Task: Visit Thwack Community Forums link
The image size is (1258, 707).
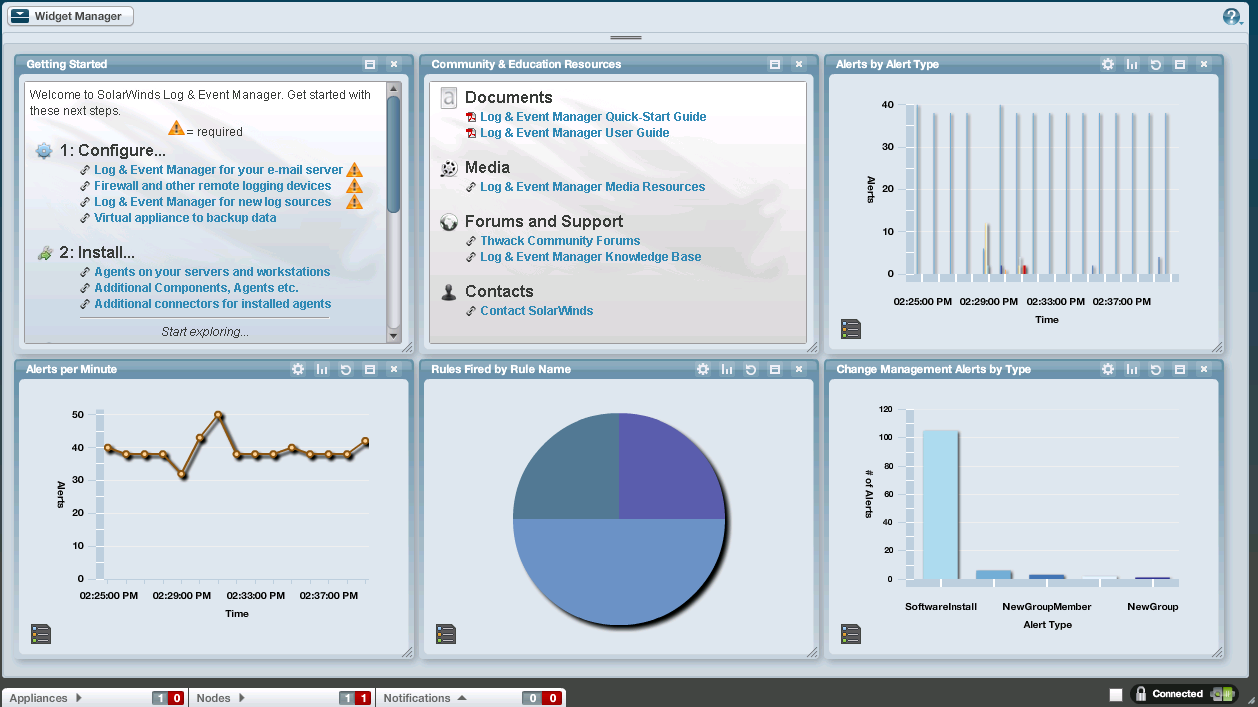Action: point(560,241)
